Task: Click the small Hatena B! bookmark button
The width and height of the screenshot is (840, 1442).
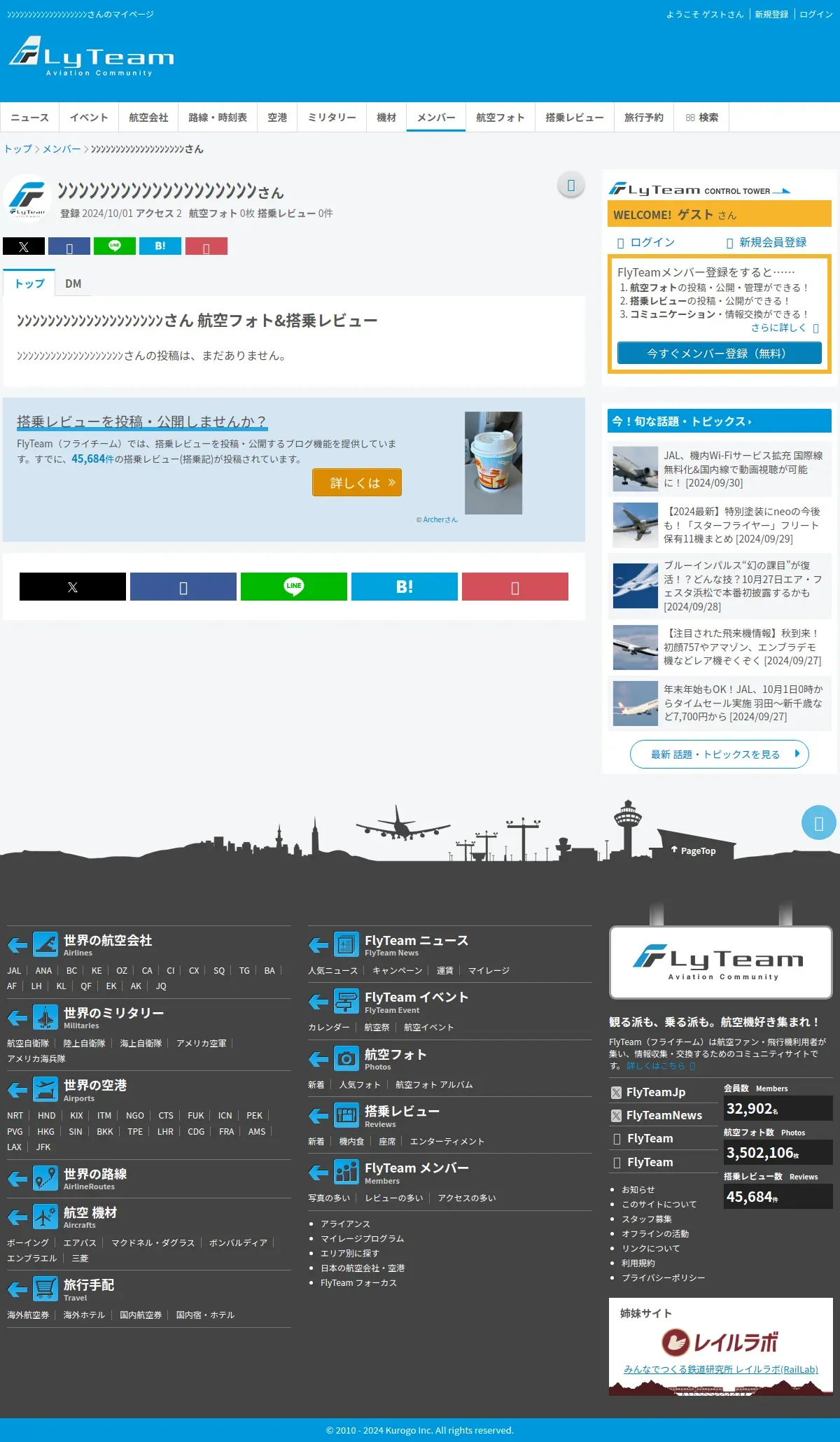Action: click(x=160, y=246)
